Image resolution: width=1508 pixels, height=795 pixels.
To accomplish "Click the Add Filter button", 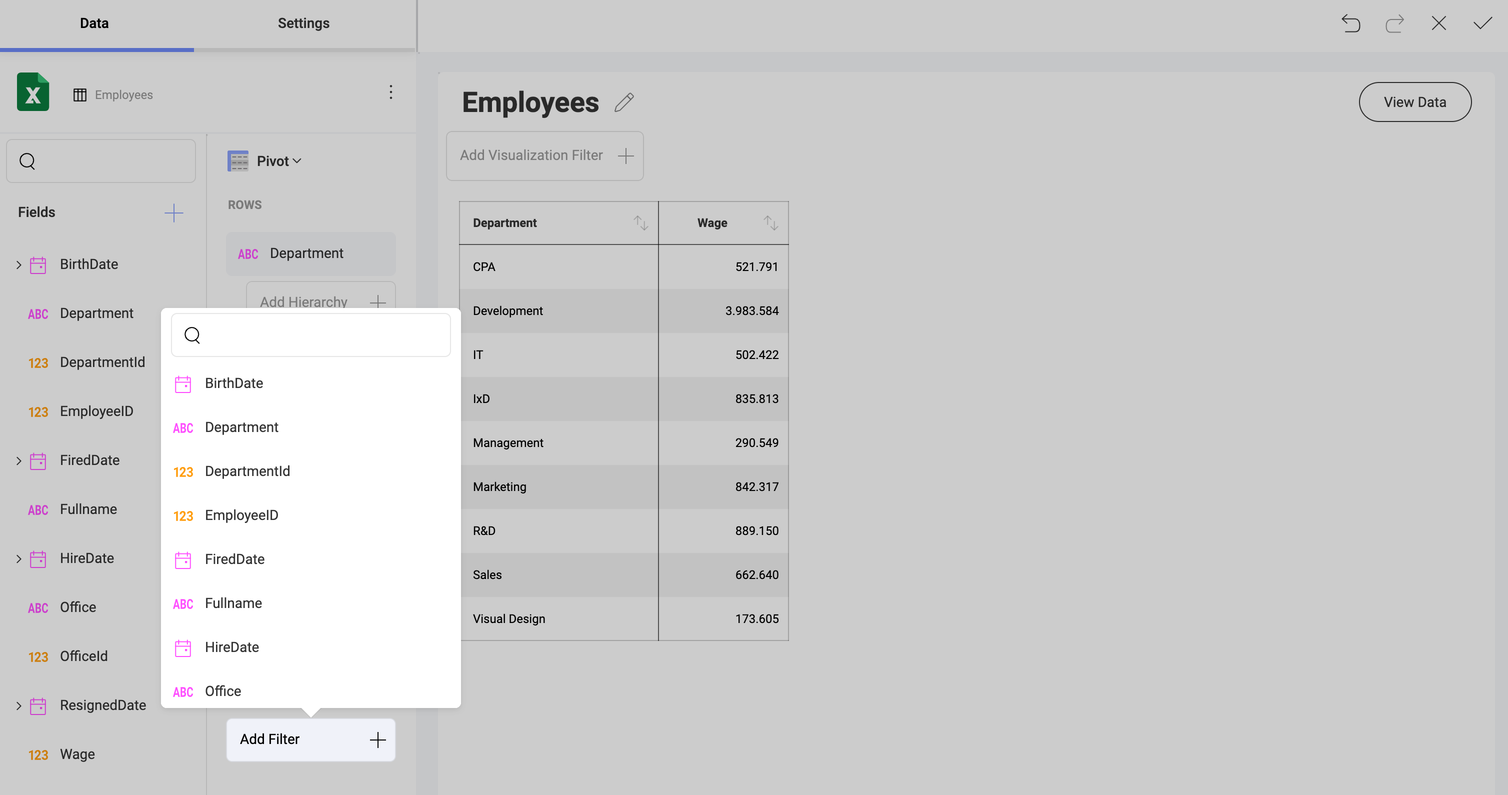I will [311, 740].
